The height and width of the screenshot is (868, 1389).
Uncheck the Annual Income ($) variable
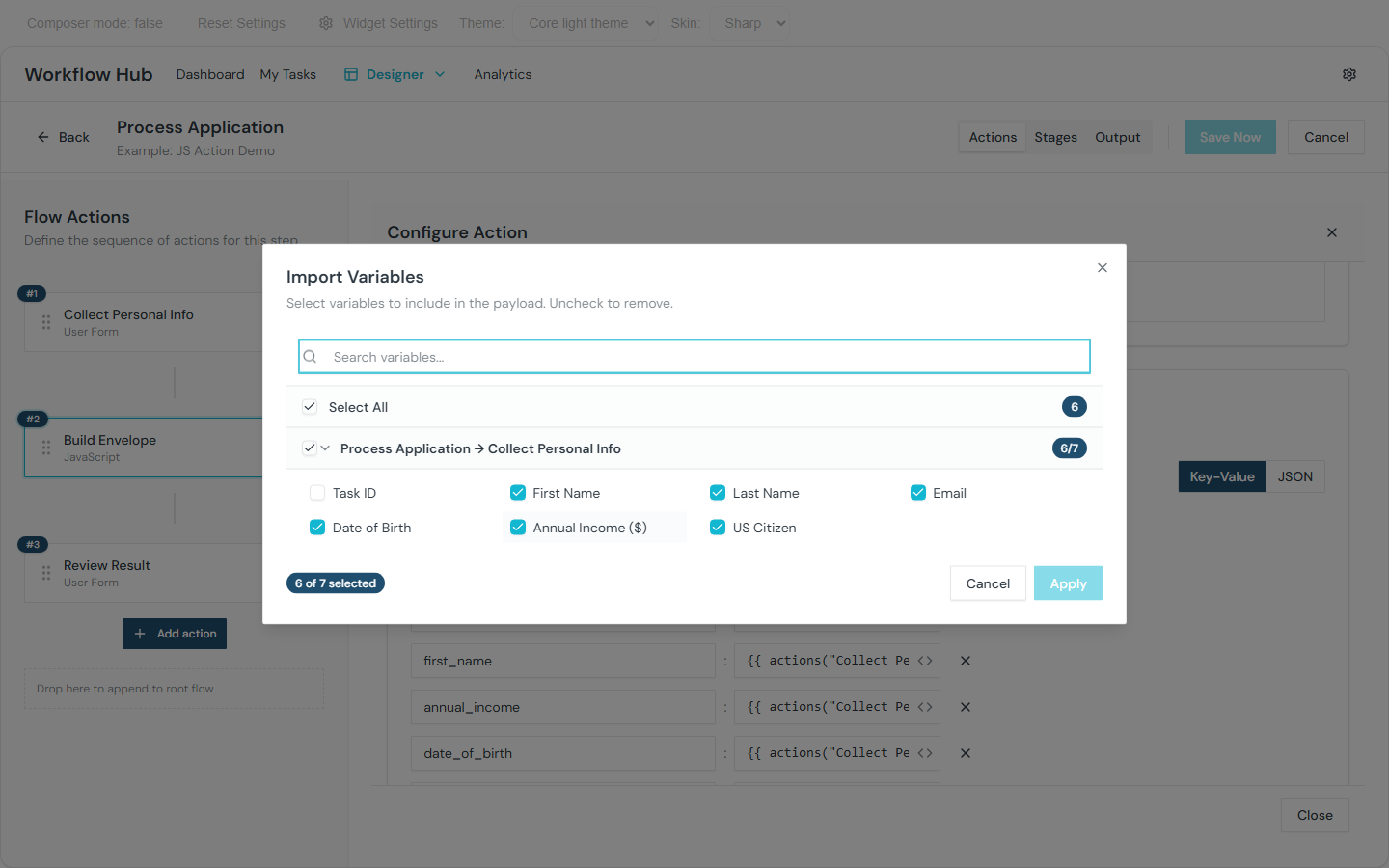518,528
